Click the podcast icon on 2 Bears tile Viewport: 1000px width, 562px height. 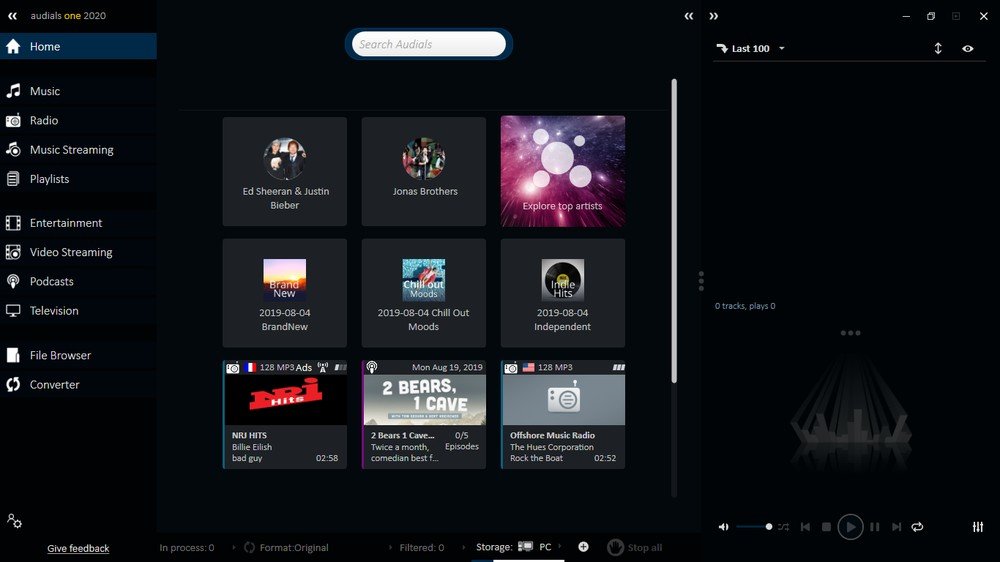(372, 367)
